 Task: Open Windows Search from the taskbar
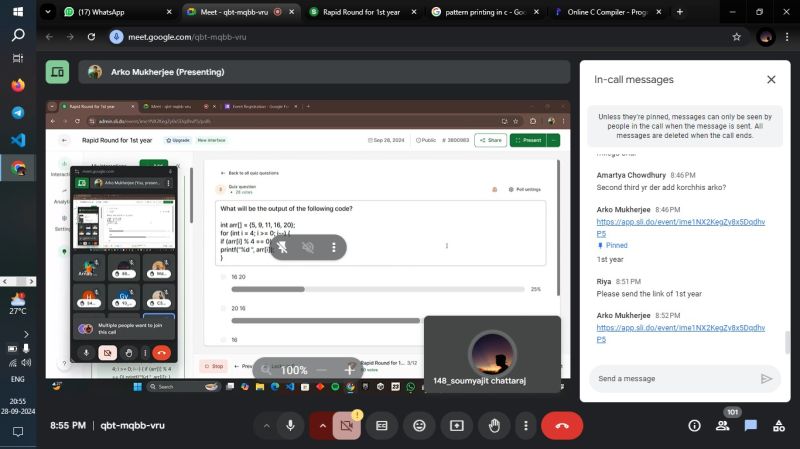(x=18, y=35)
